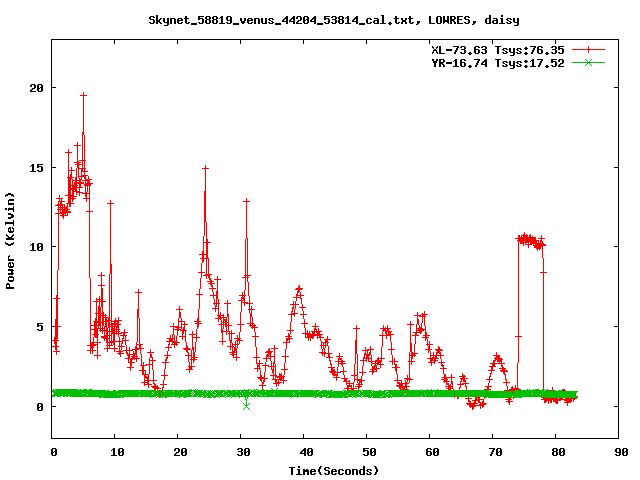640x480 pixels.
Task: Click y-axis tick label 5
Action: [40, 327]
